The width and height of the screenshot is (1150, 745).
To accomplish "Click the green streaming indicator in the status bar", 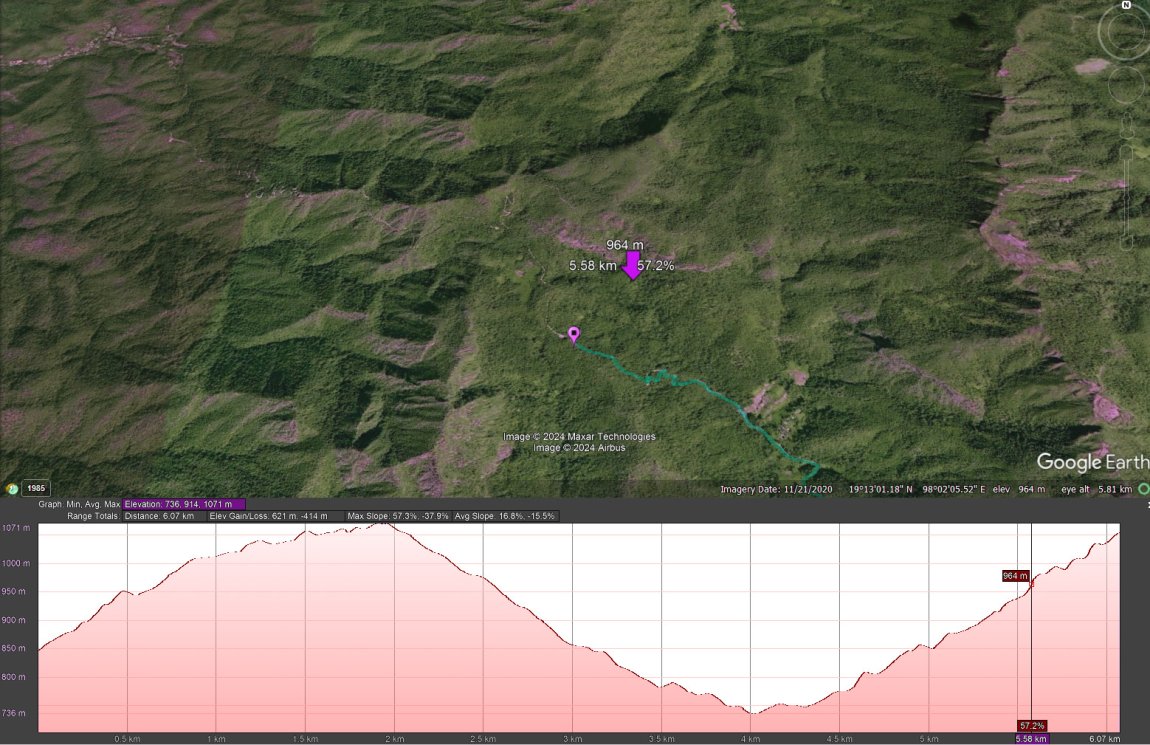I will click(1143, 489).
